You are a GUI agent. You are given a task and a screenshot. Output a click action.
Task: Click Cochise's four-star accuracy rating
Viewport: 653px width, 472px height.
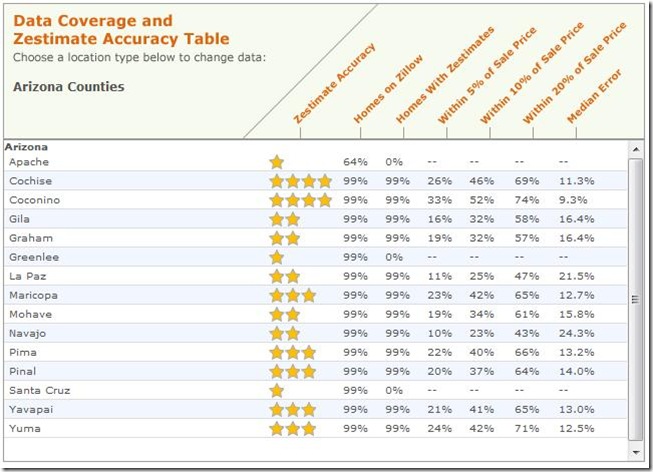(x=300, y=181)
